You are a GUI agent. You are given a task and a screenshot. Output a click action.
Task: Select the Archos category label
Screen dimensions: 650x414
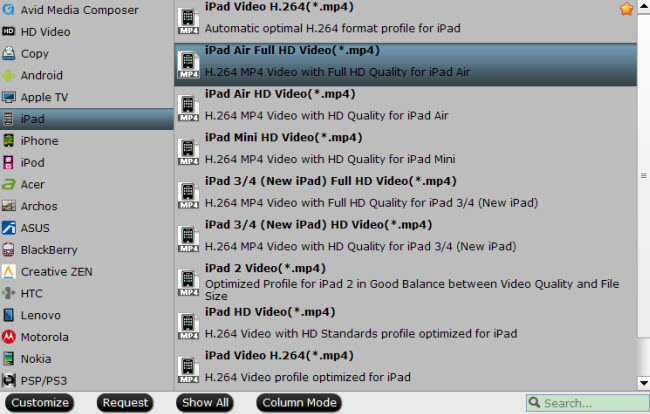tap(39, 206)
